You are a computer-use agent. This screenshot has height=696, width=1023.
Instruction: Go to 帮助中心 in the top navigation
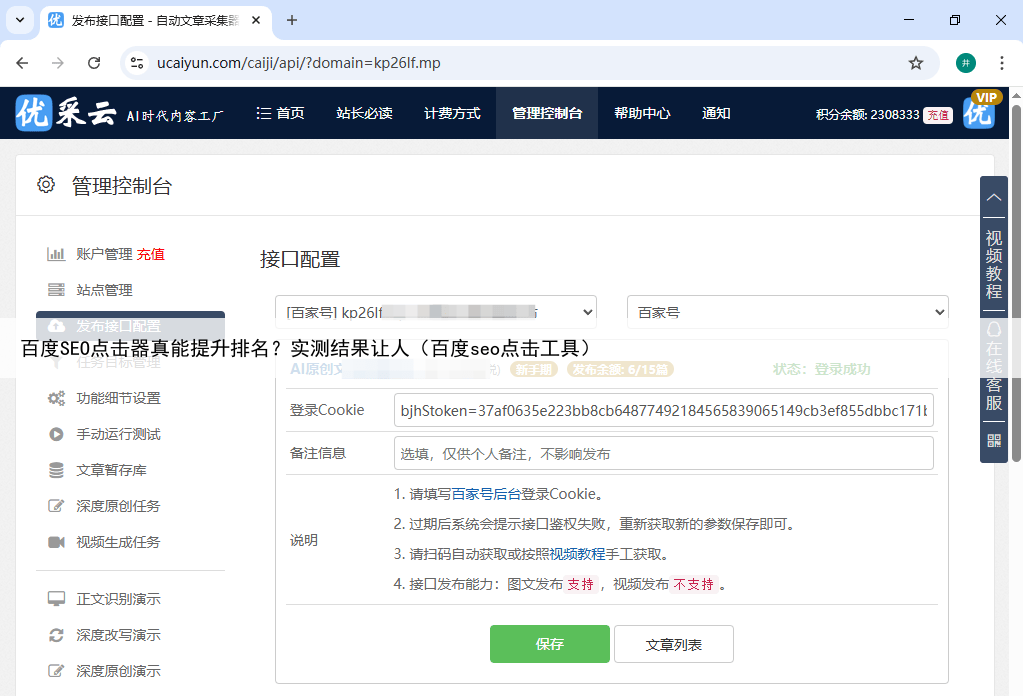(x=642, y=113)
